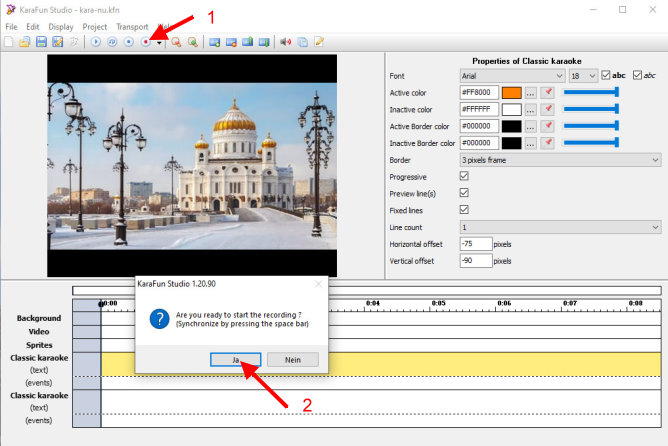
Task: Click the zoom out magnifier icon
Action: tap(192, 42)
